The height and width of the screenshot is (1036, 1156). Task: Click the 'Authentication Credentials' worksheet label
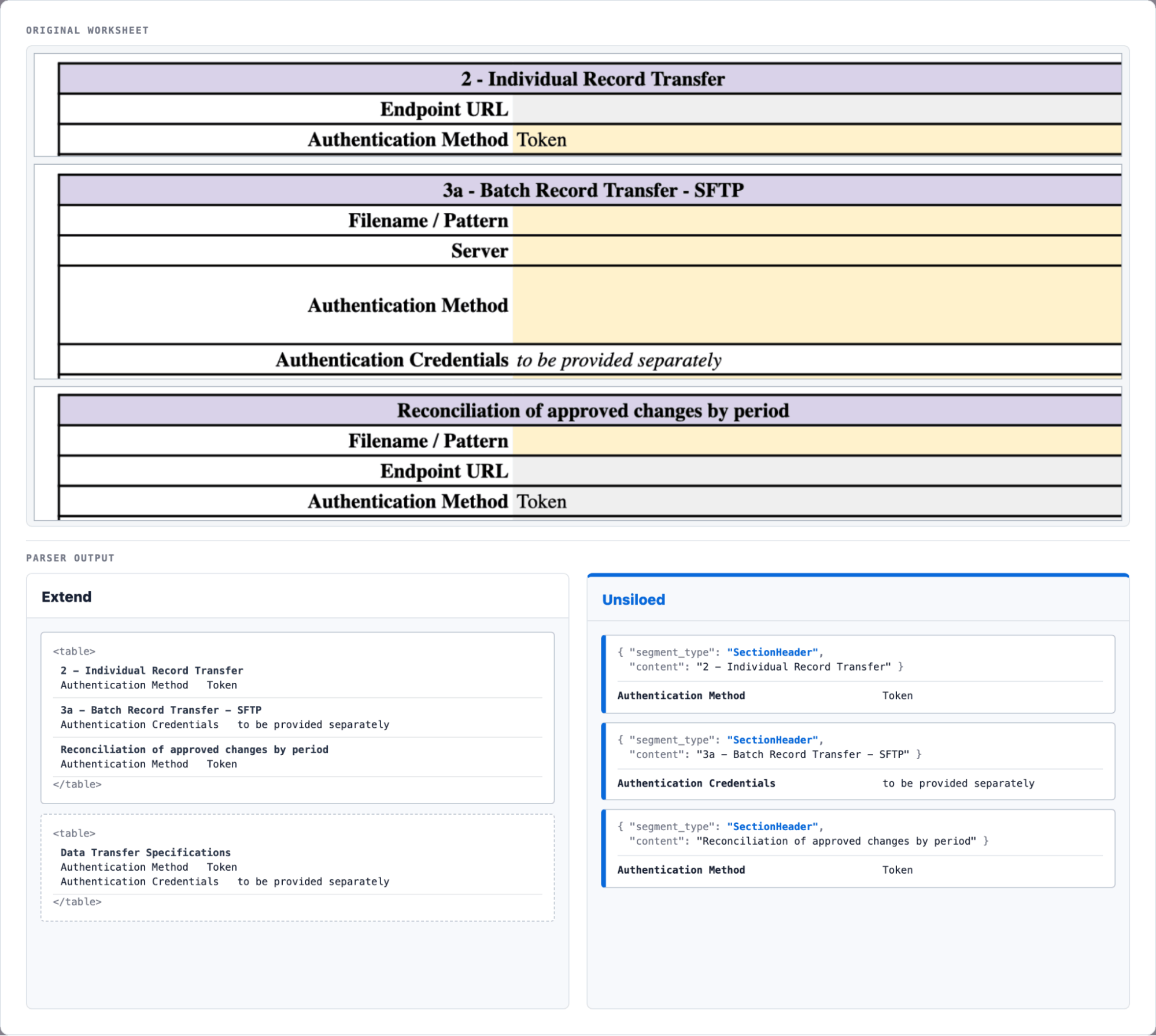pos(392,360)
